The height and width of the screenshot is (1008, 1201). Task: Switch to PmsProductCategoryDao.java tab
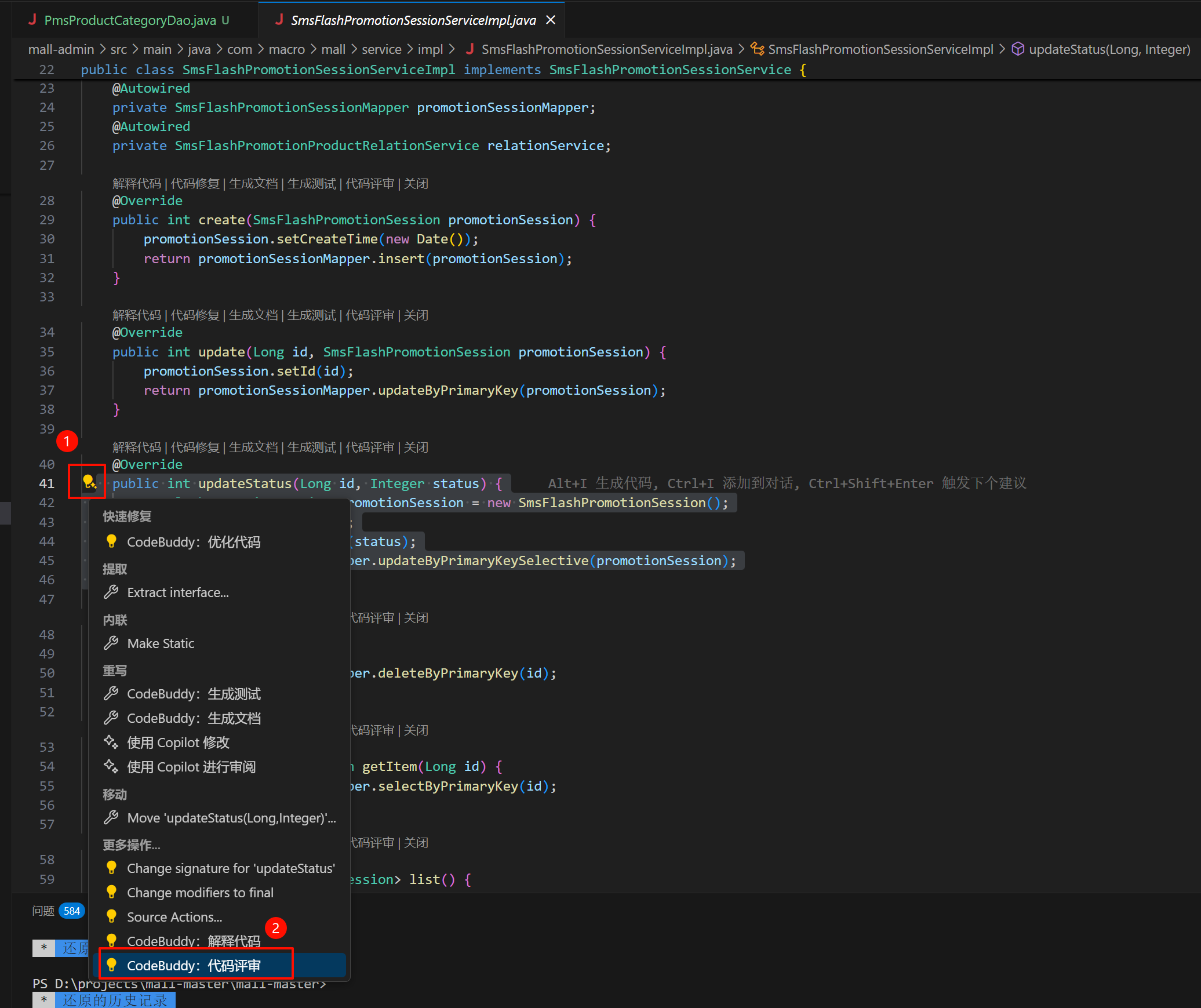coord(129,20)
